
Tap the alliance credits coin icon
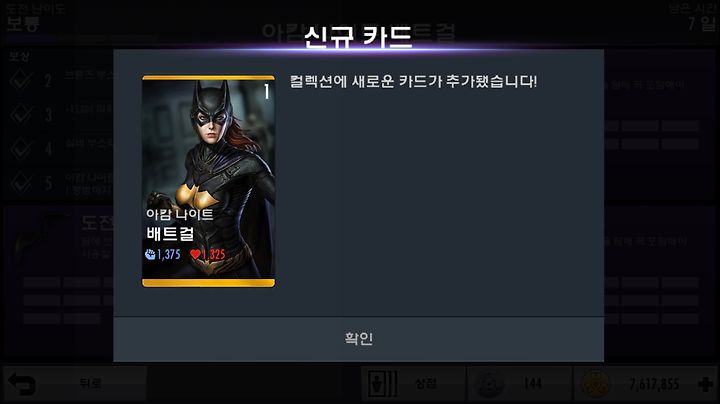click(489, 384)
